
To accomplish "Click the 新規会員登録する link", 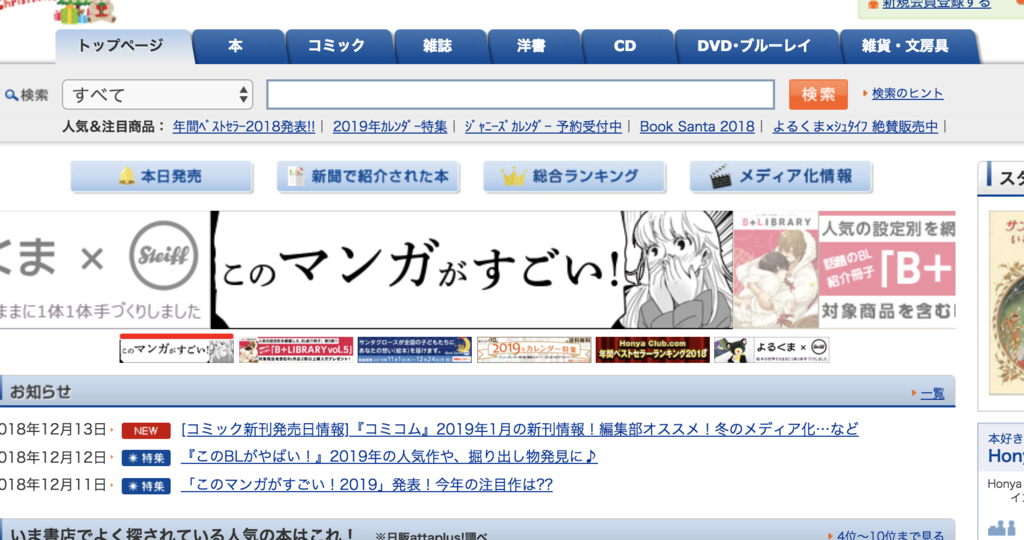I will (x=936, y=4).
